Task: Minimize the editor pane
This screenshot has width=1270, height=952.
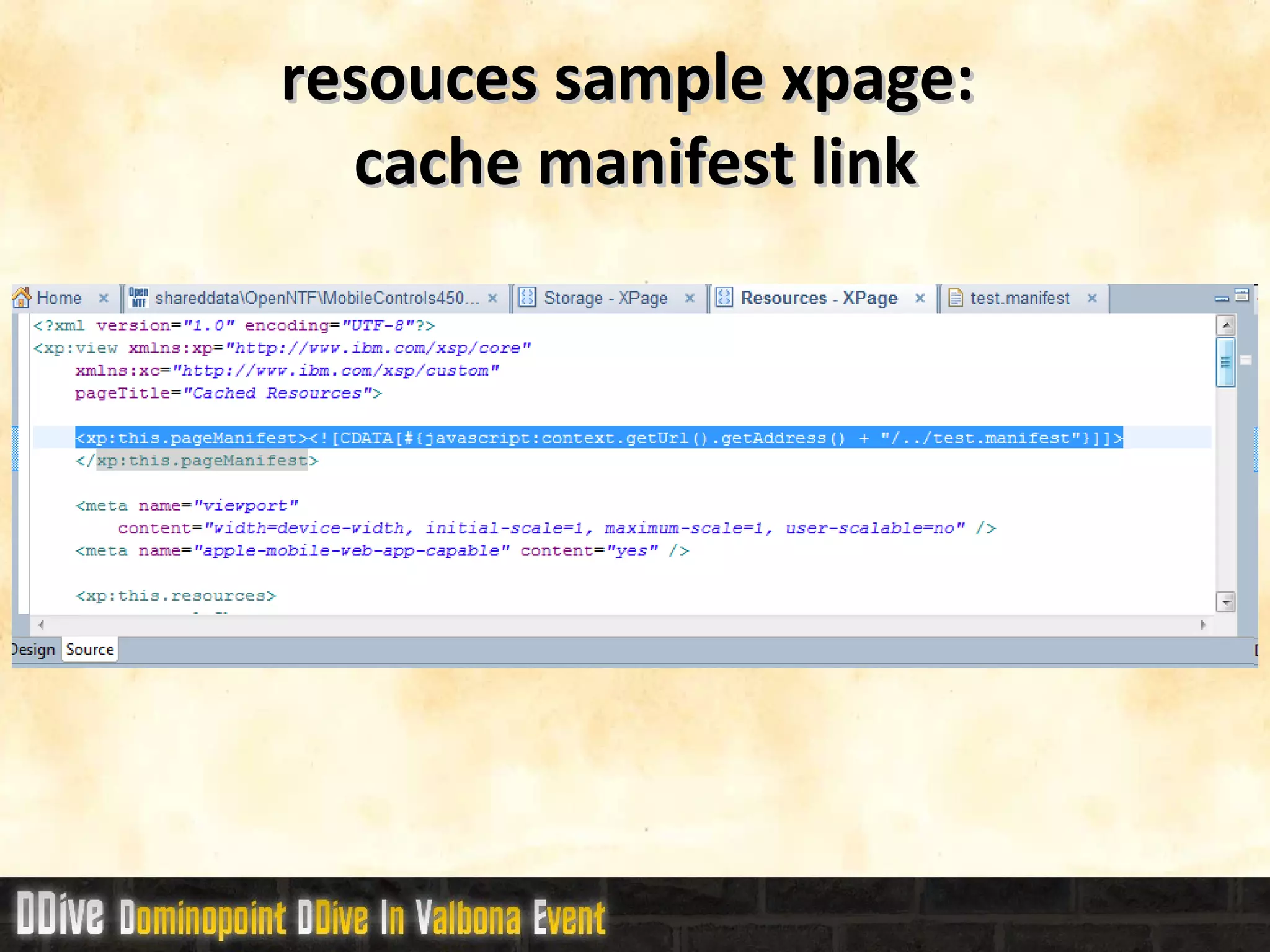Action: [x=1222, y=298]
